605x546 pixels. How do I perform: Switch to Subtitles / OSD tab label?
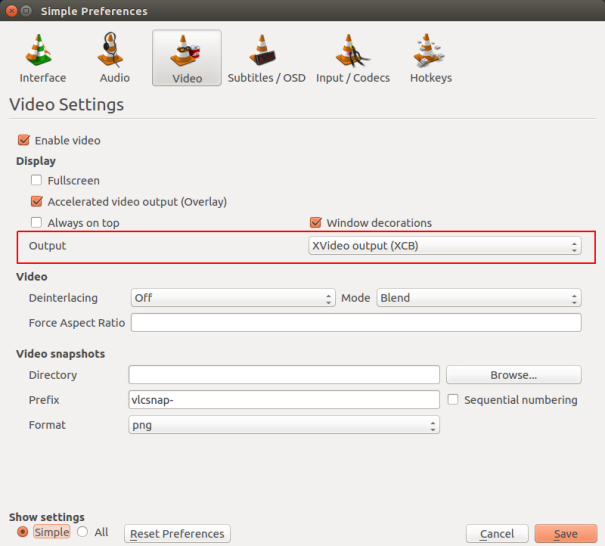(266, 78)
